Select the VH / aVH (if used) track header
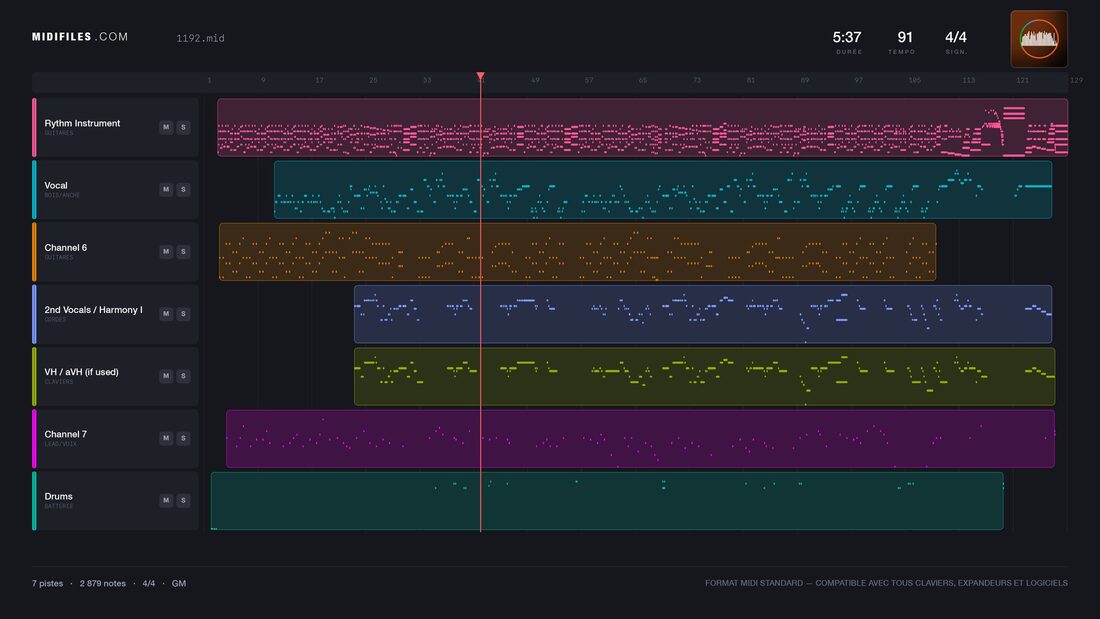 [115, 375]
